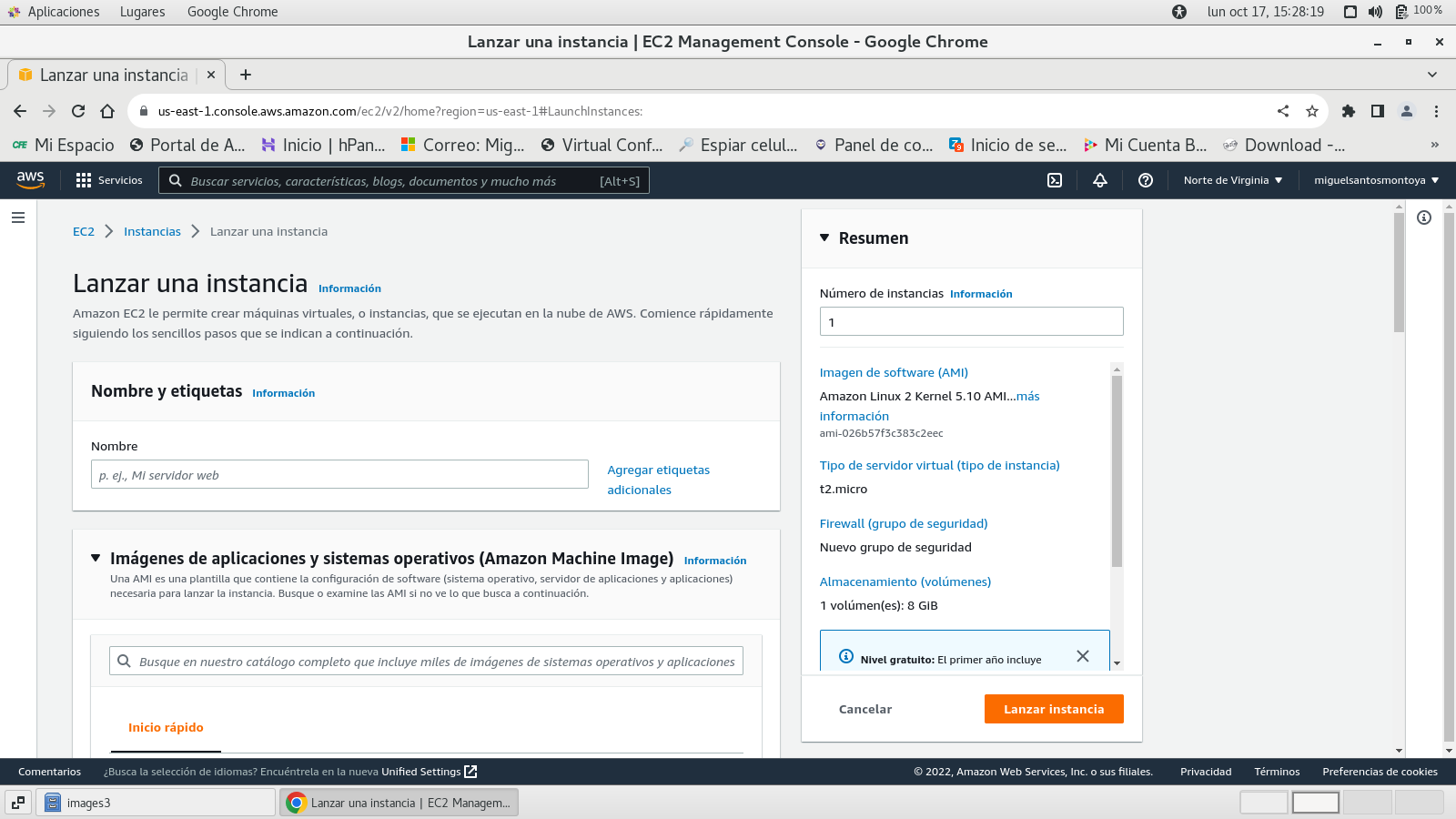Bookmark this page with the star icon
The width and height of the screenshot is (1456, 819).
pyautogui.click(x=1312, y=111)
